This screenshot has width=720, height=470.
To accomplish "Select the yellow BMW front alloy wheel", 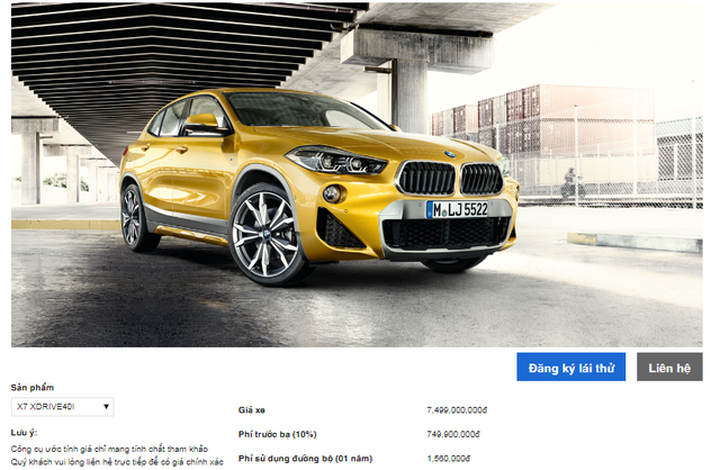I will (266, 235).
